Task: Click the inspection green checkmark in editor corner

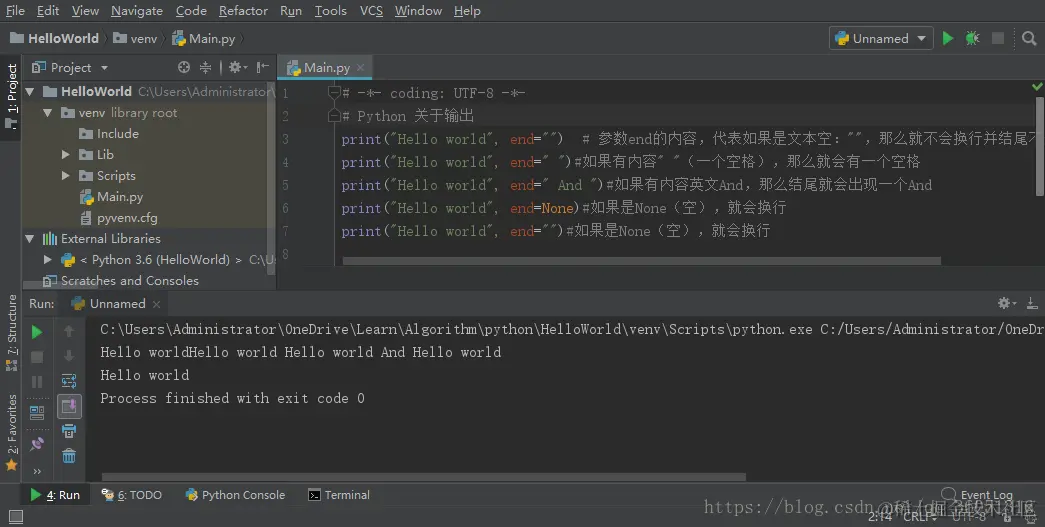Action: coord(1037,87)
